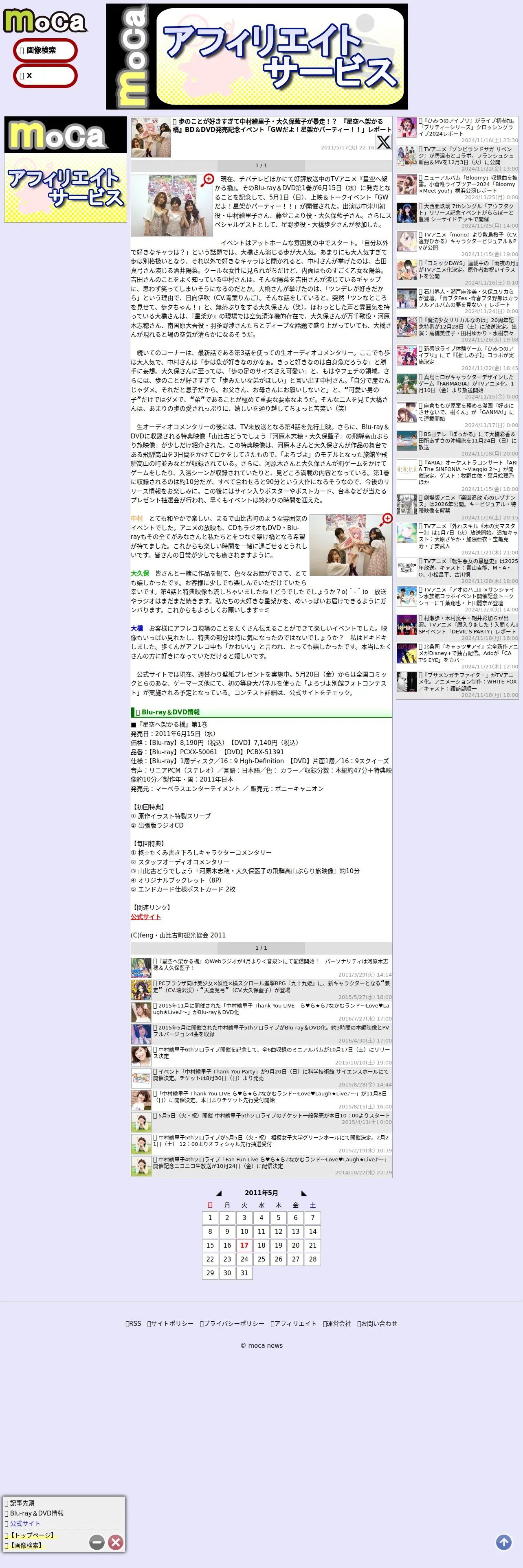Open the プライバシーポリシー footer link
523x1568 pixels.
click(232, 1324)
